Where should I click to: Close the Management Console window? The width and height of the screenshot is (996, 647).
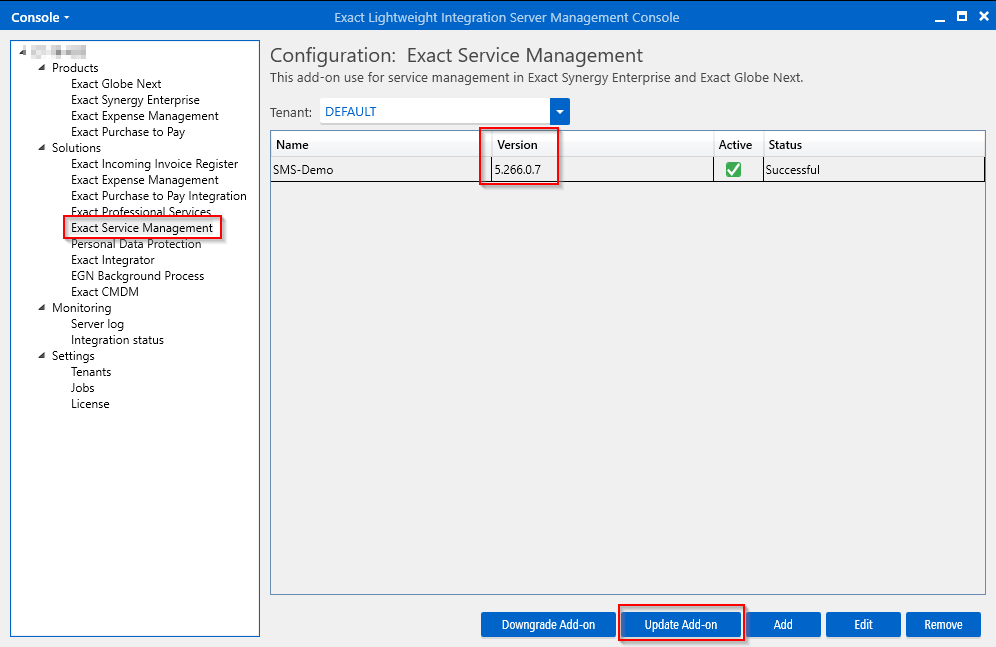(x=984, y=17)
